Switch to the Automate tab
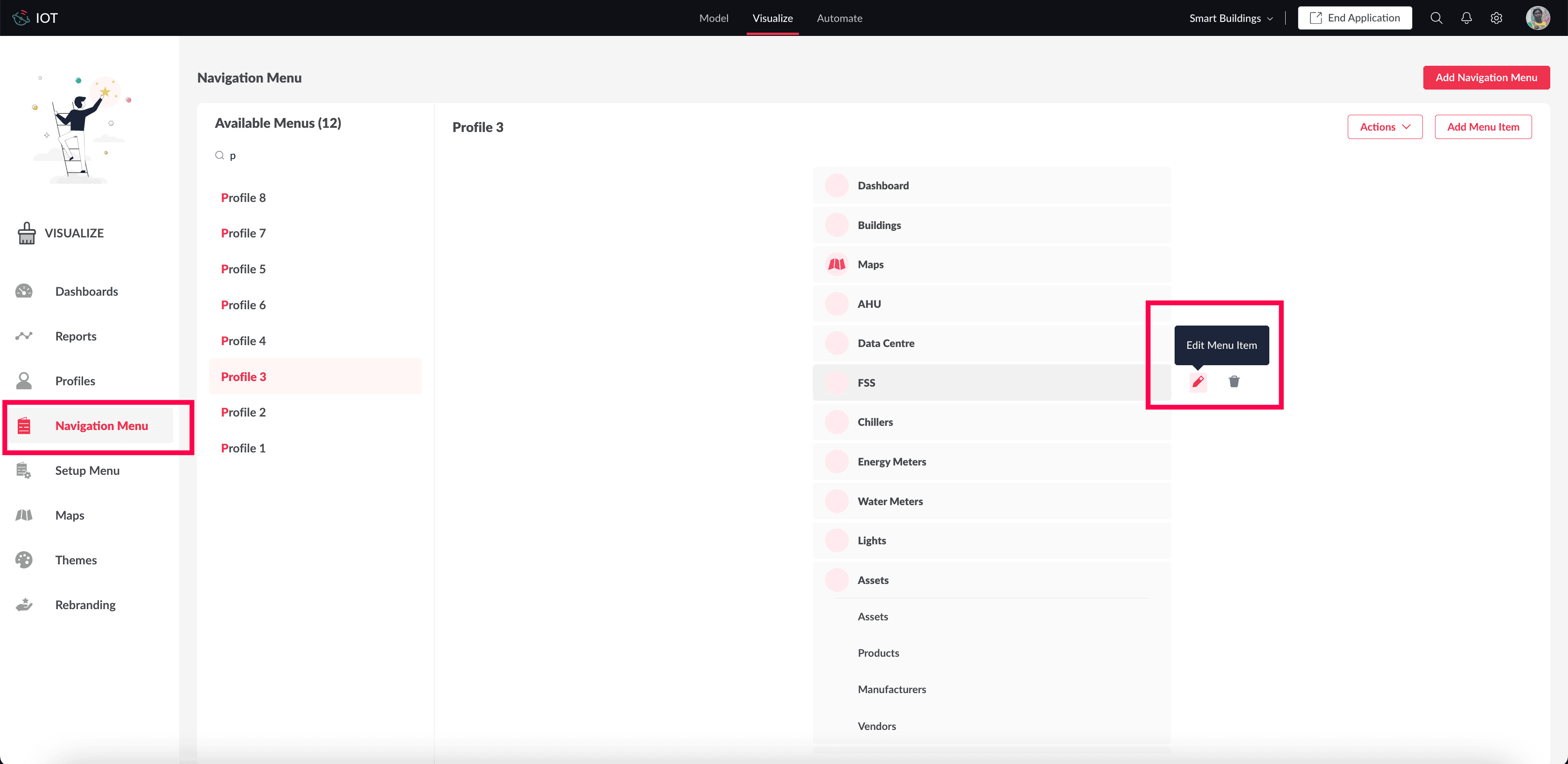The image size is (1568, 764). click(839, 18)
